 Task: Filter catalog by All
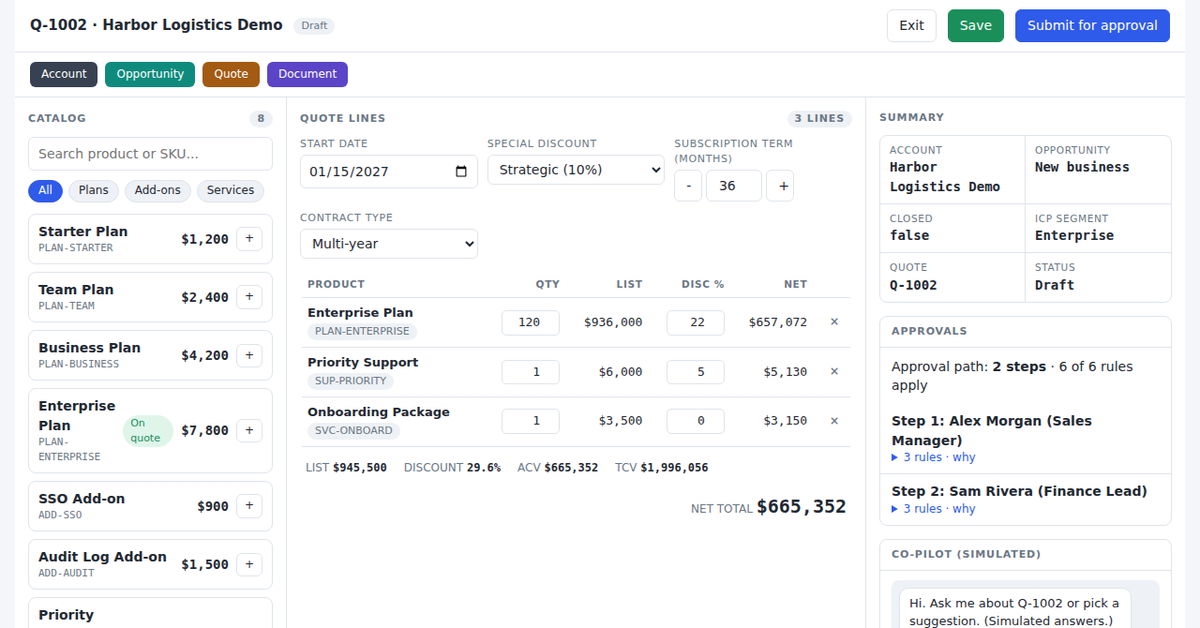[x=45, y=190]
